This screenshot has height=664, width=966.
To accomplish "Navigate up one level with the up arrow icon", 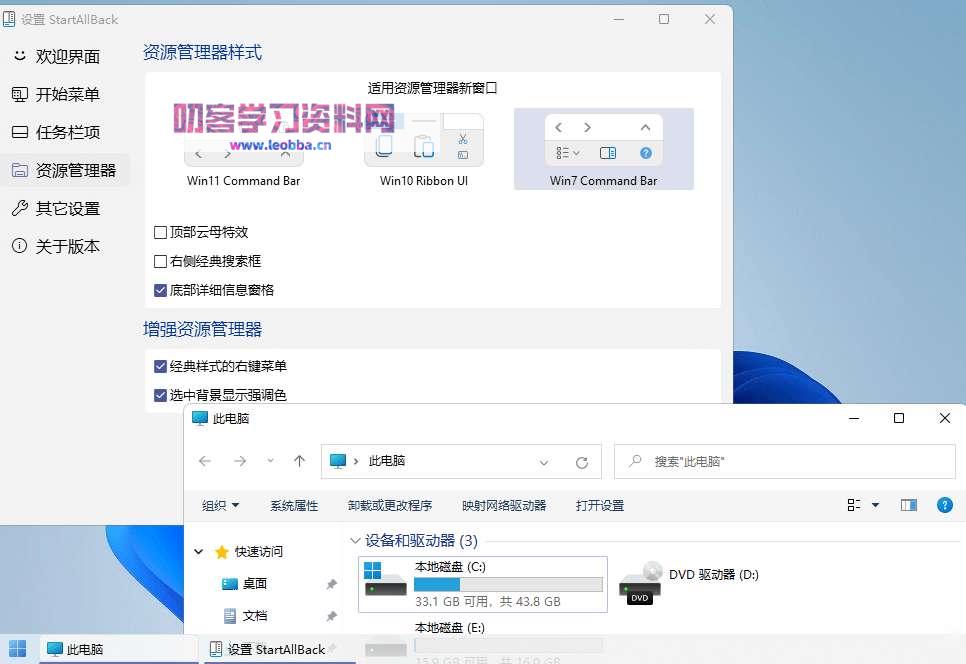I will point(298,461).
